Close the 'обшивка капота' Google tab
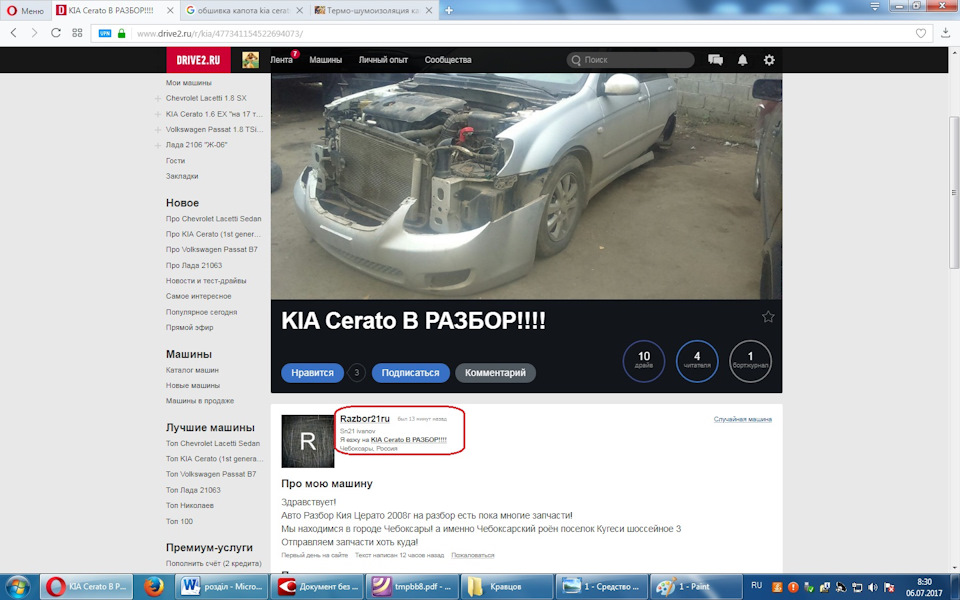The width and height of the screenshot is (960, 600). pyautogui.click(x=300, y=10)
